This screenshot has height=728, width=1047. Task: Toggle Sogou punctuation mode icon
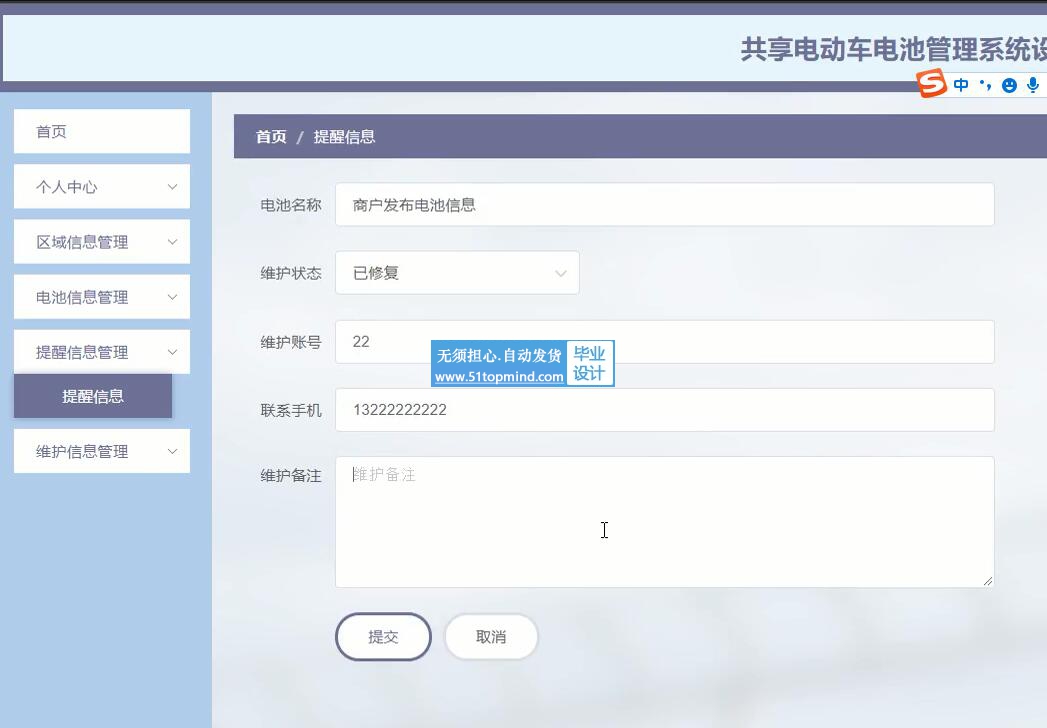(985, 85)
